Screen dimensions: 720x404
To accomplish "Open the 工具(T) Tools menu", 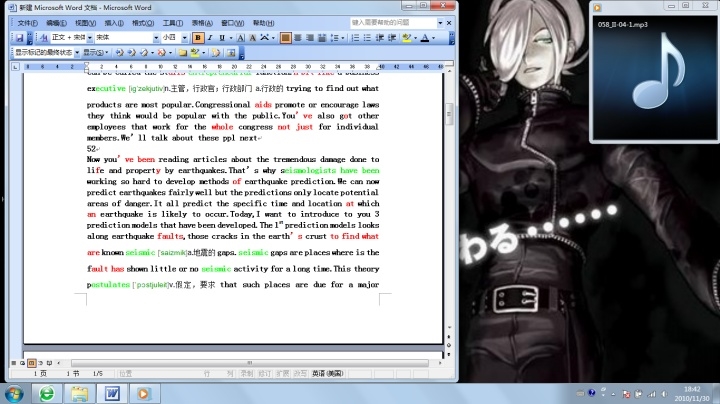I will 173,23.
